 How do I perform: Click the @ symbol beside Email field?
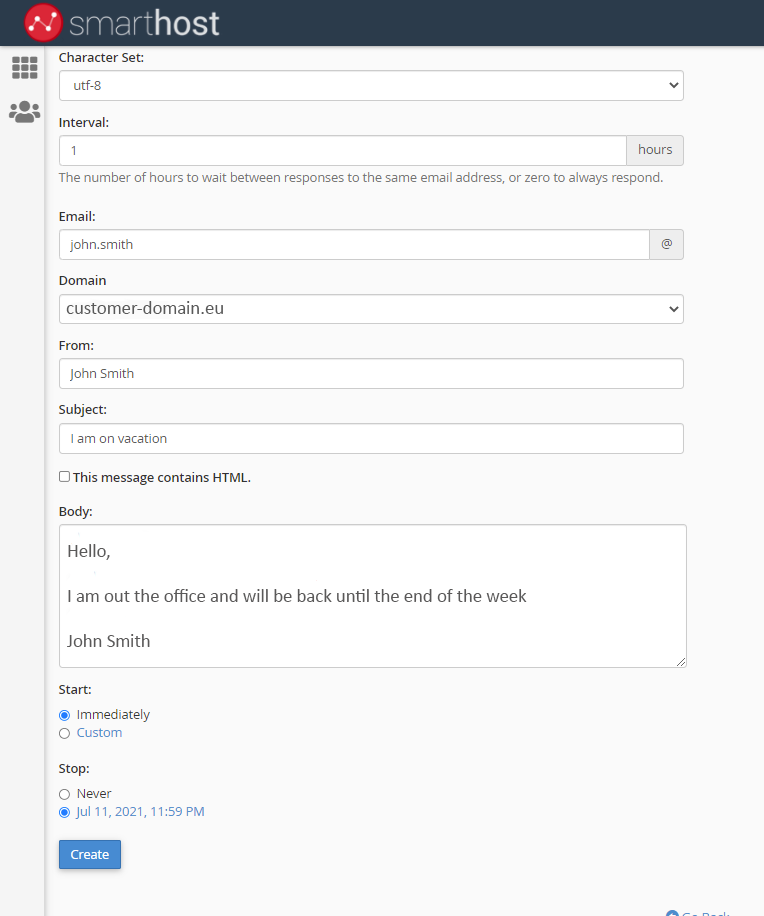pyautogui.click(x=666, y=245)
